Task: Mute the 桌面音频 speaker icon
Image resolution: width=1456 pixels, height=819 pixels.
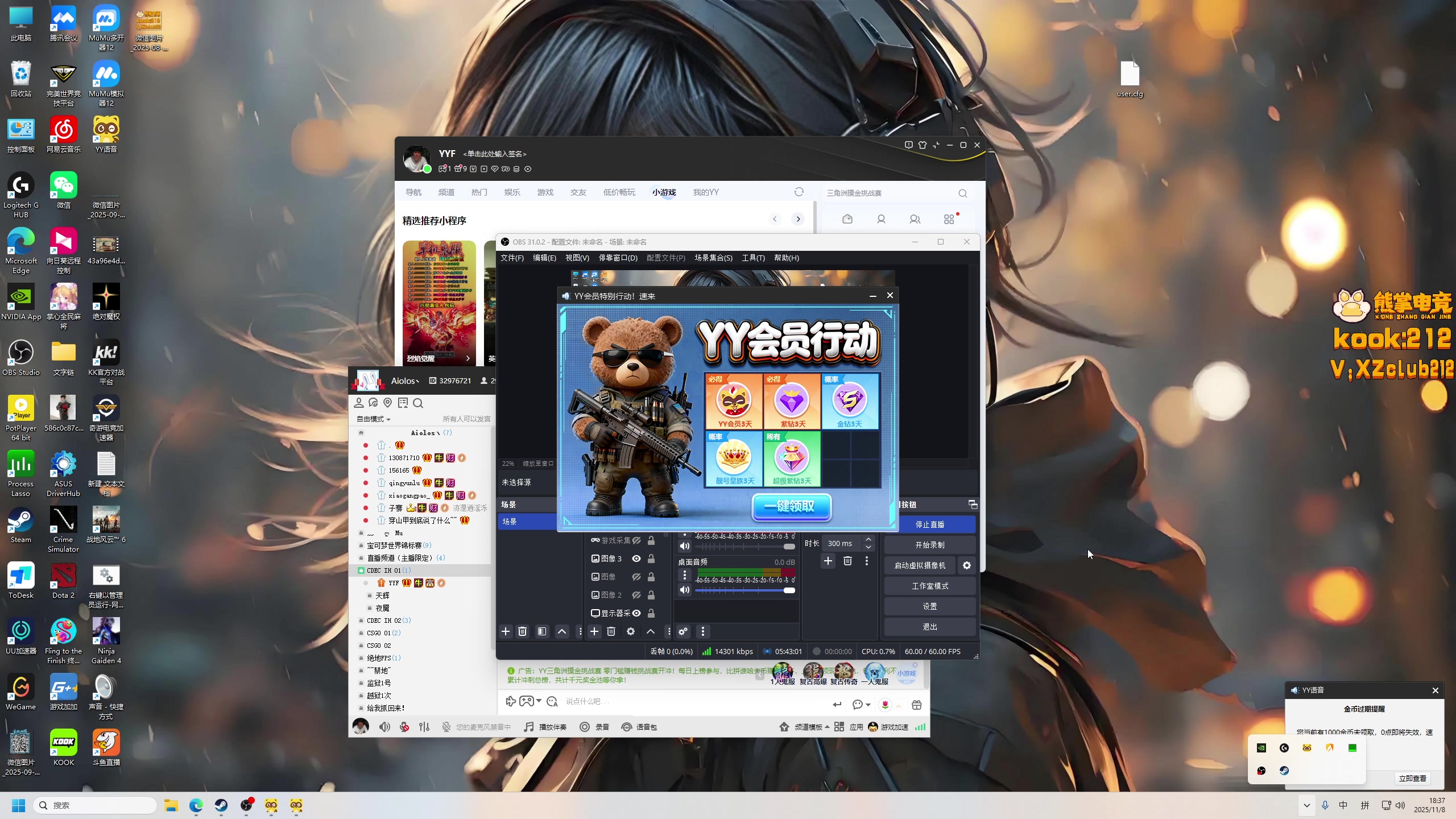Action: point(685,590)
